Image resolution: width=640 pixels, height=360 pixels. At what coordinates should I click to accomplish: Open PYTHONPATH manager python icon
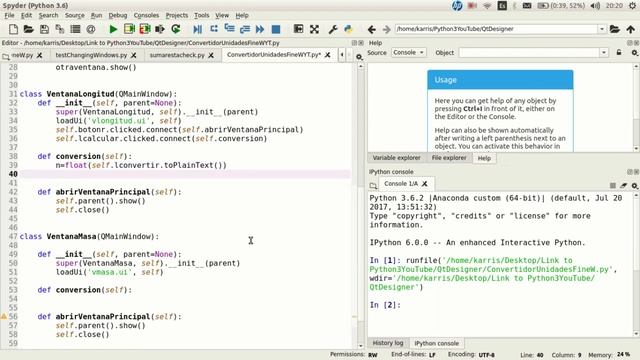pyautogui.click(x=348, y=29)
